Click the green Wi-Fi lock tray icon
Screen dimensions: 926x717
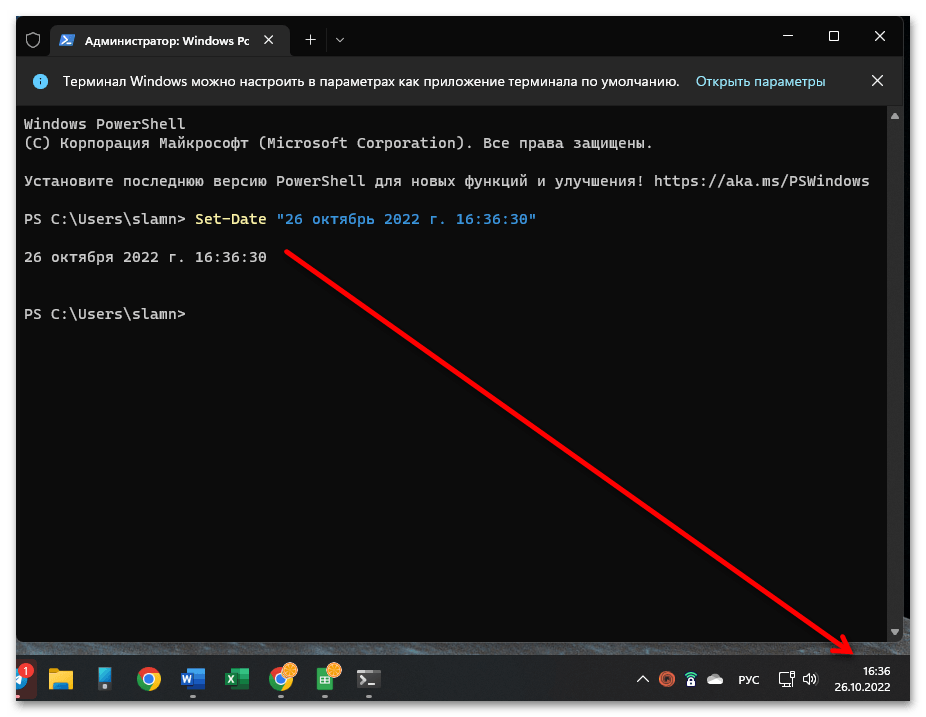click(x=690, y=679)
